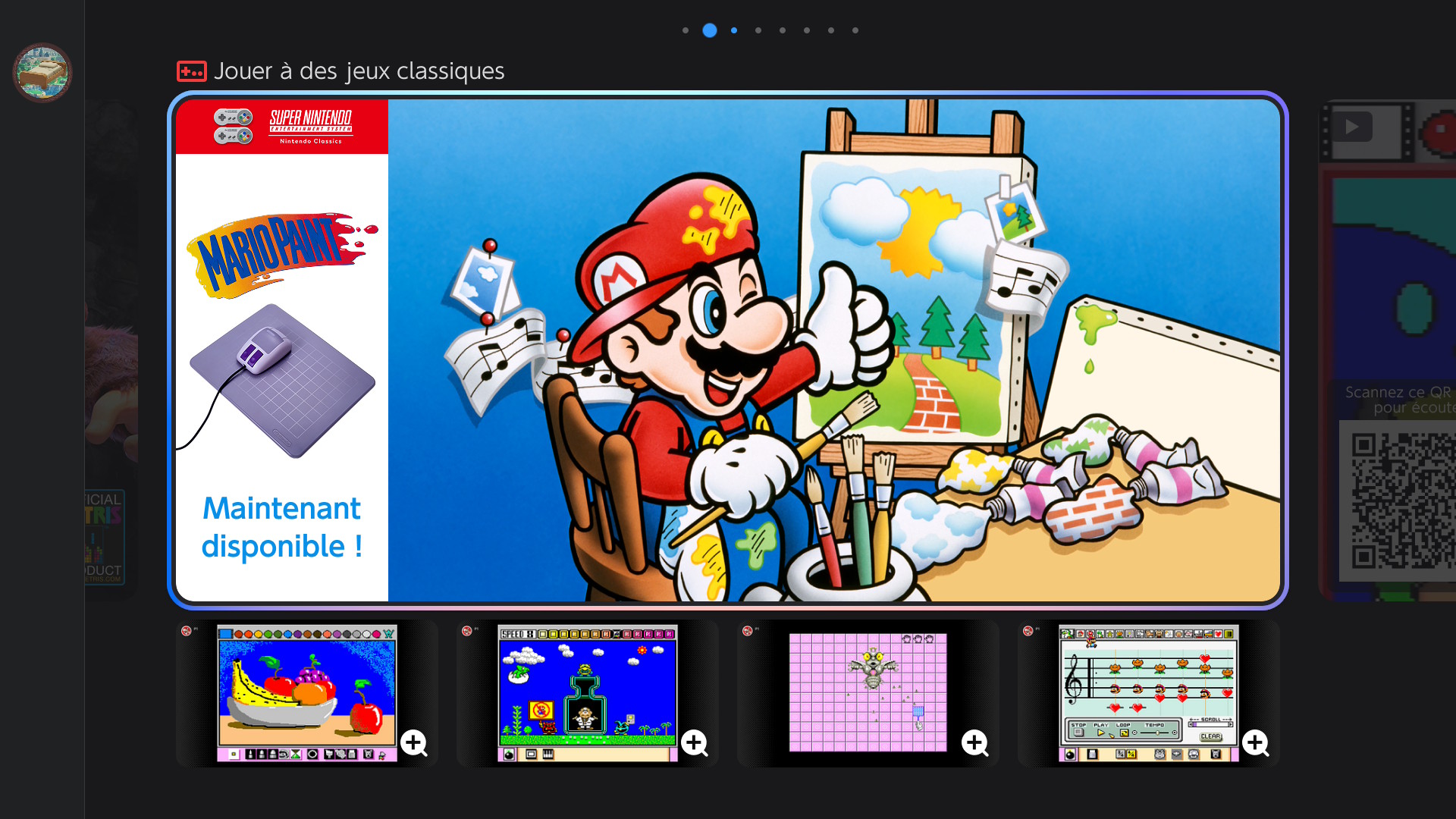Viewport: 1456px width, 819px height.
Task: Open the pink grid fly-swatting screenshot
Action: pos(868,693)
